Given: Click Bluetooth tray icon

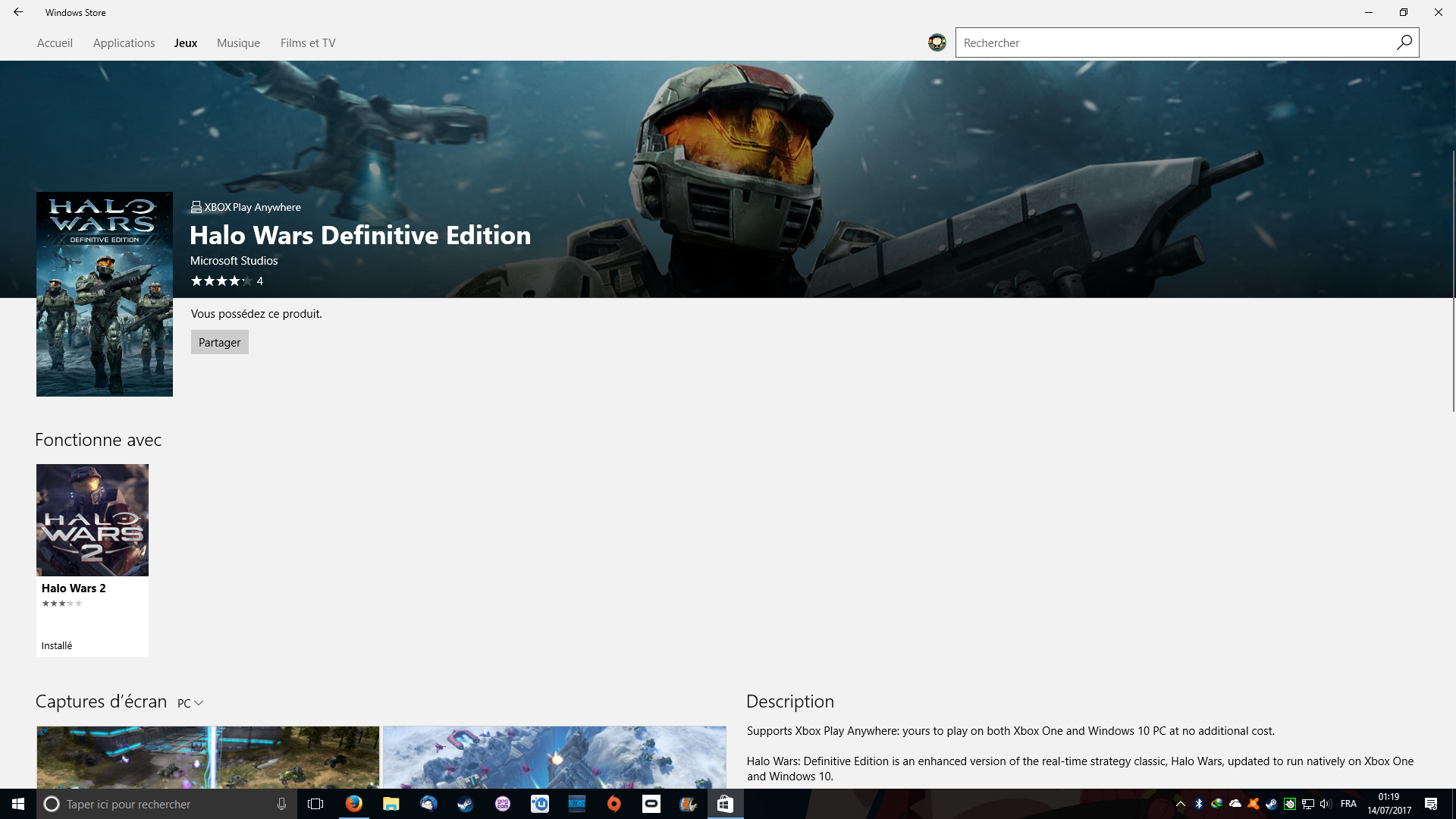Looking at the screenshot, I should [x=1199, y=804].
